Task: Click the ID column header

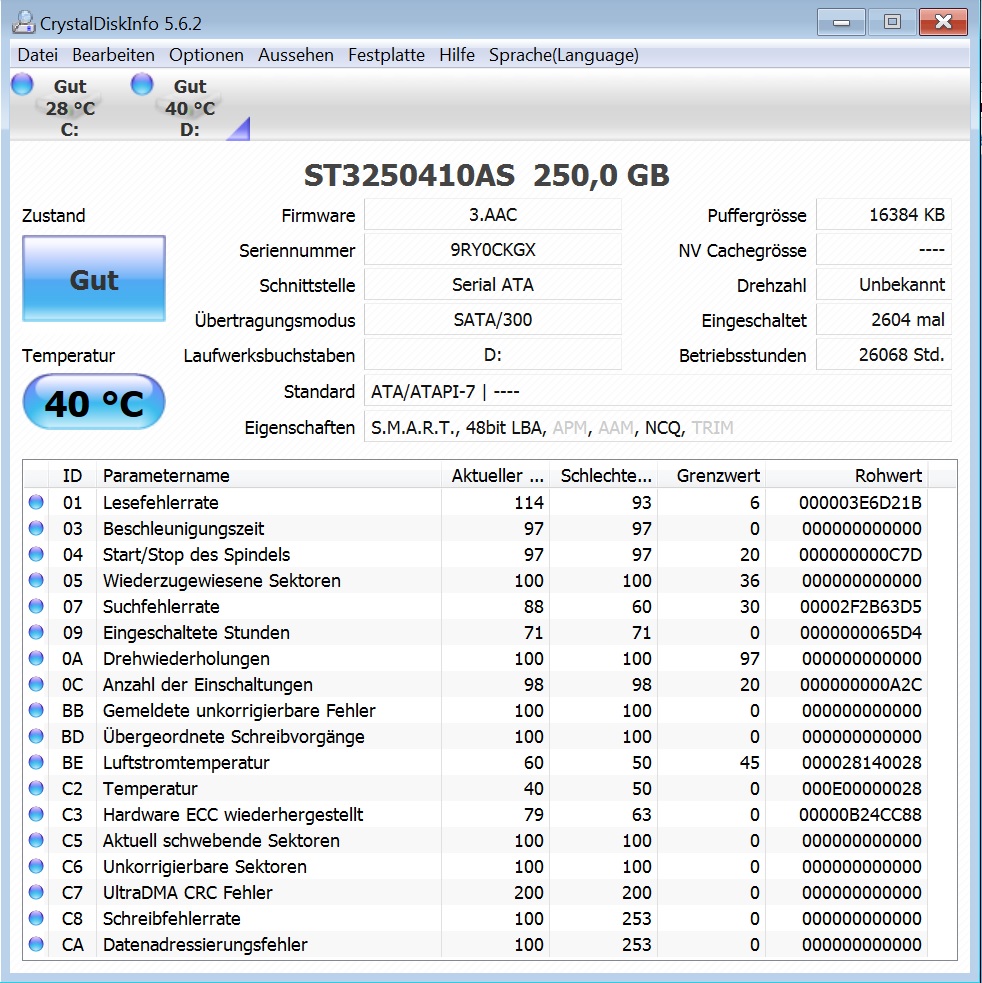Action: coord(73,476)
